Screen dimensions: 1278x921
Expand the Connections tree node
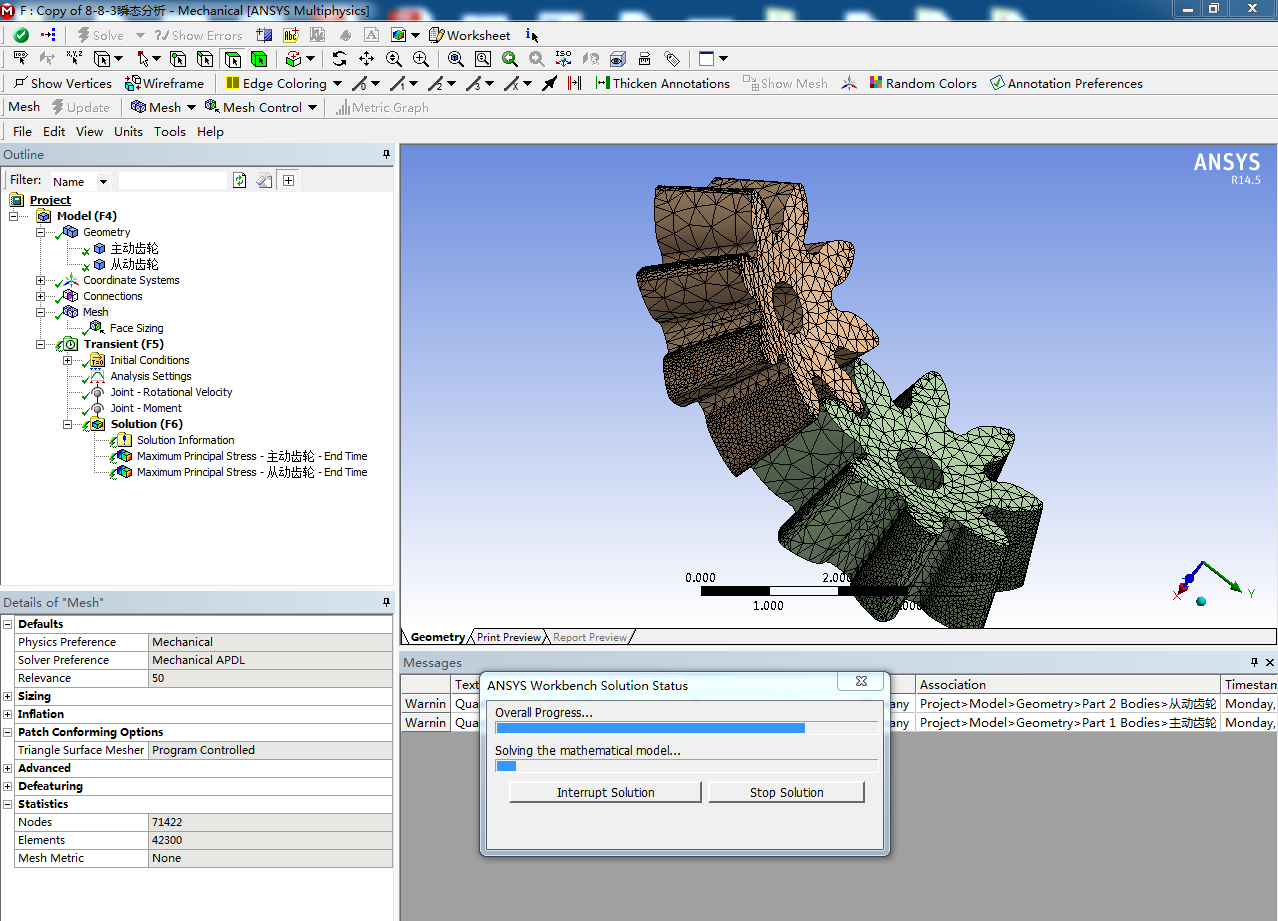41,296
